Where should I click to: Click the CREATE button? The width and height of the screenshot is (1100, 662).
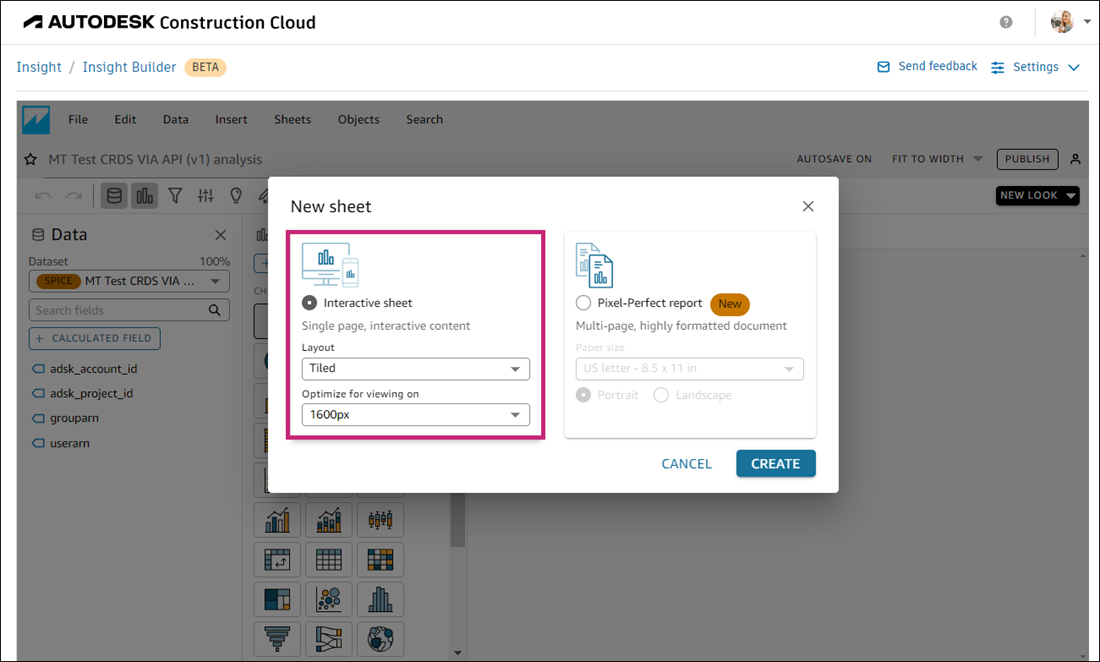click(776, 463)
